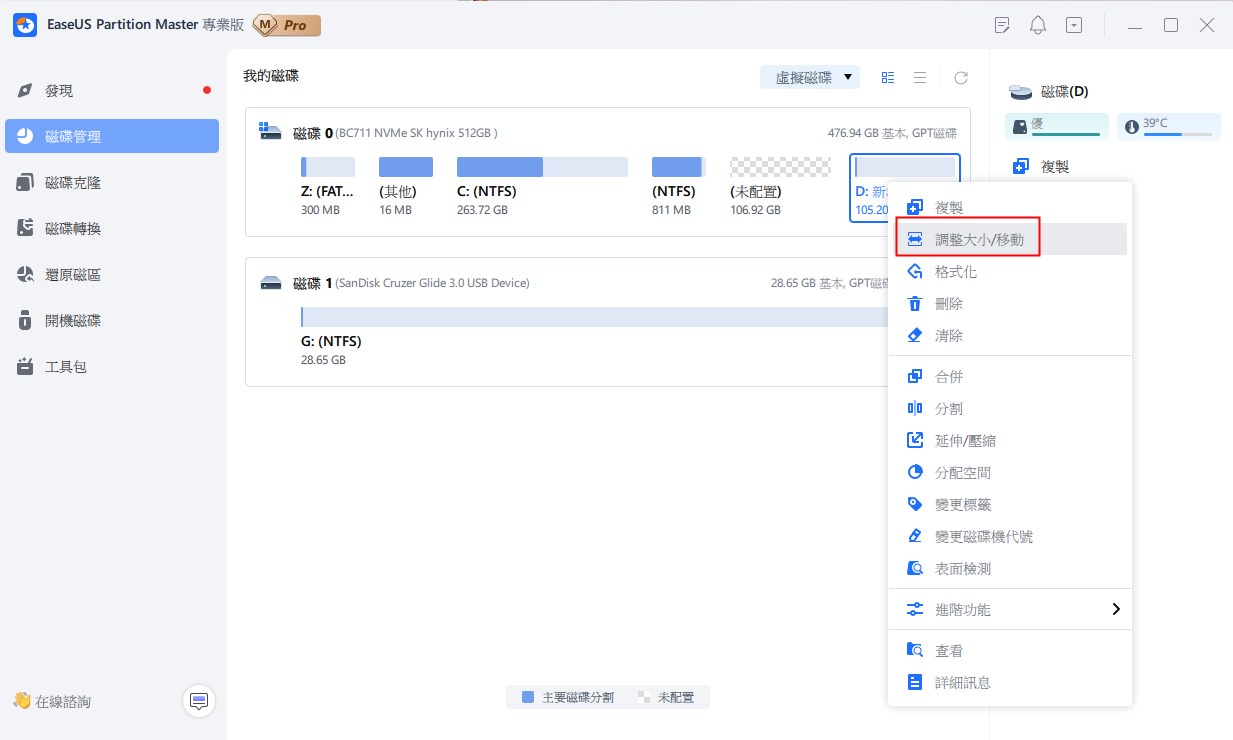Open 磁碟克隆 in the sidebar
Viewport: 1233px width, 740px height.
click(x=73, y=183)
